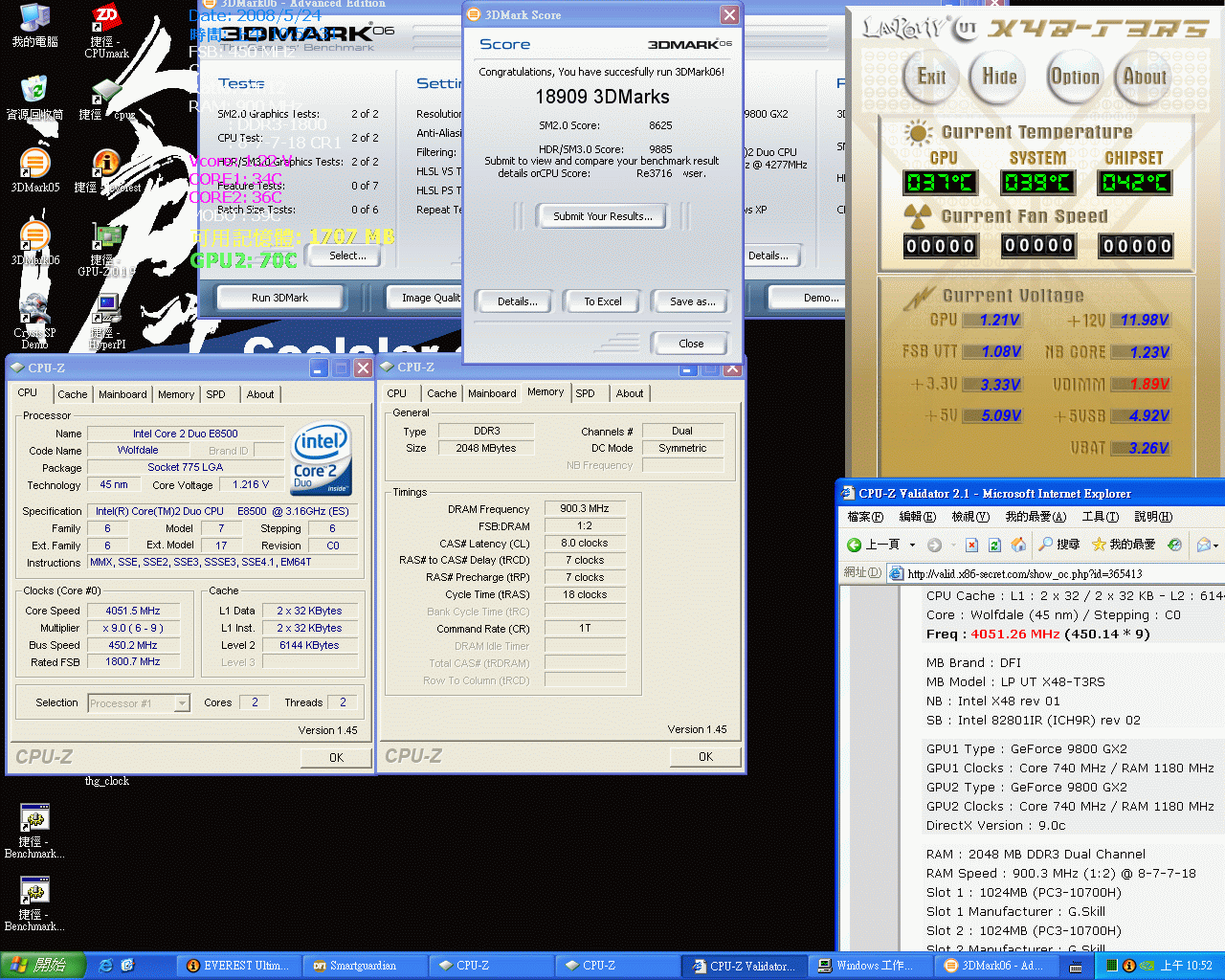The width and height of the screenshot is (1225, 980).
Task: Click the round Option button in Smartguardian
Action: click(1075, 78)
